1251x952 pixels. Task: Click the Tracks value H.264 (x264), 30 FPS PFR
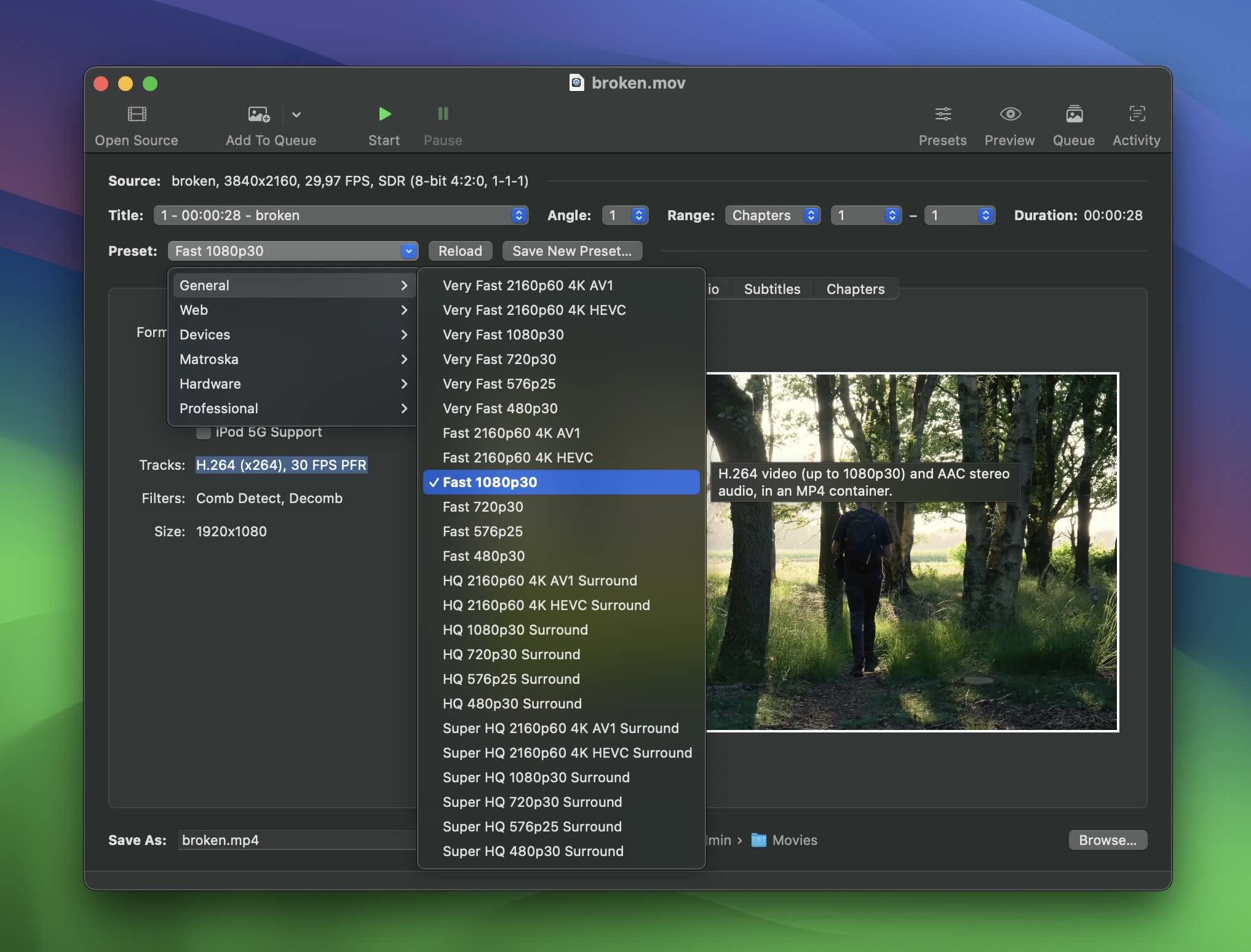click(x=281, y=465)
